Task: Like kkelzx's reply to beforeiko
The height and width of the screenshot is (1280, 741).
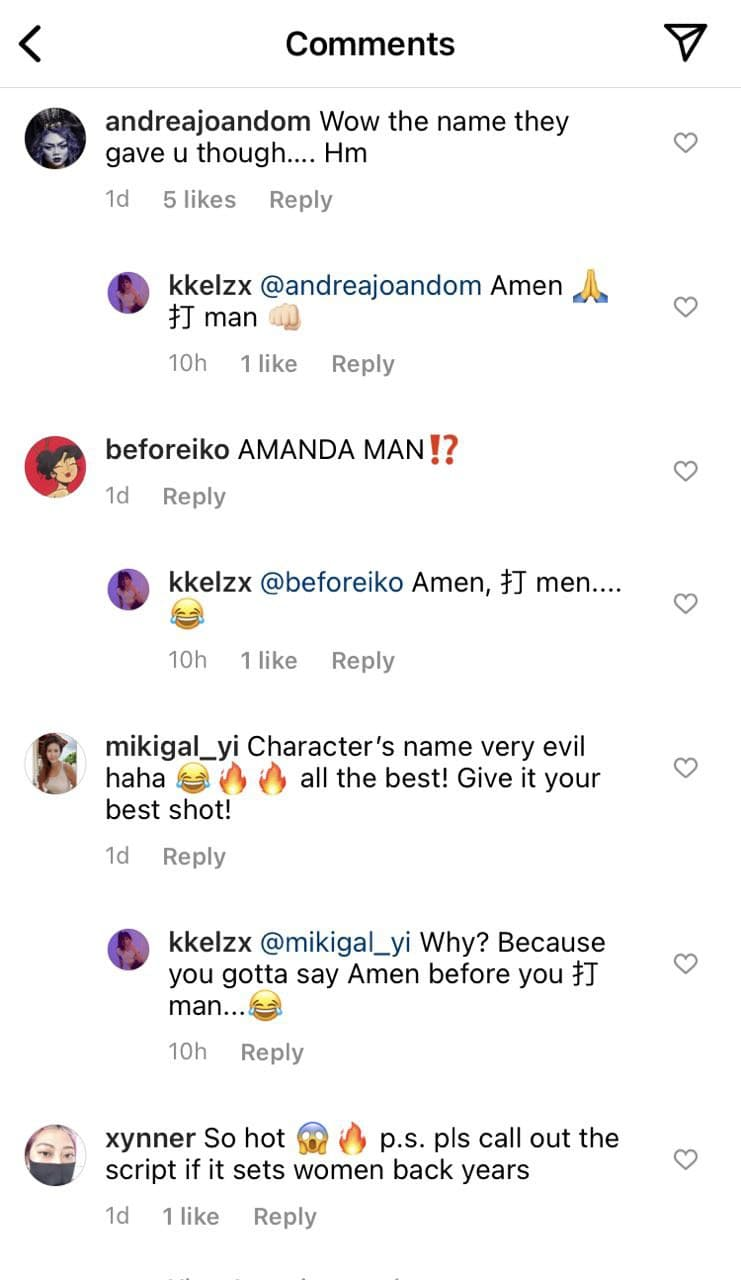Action: click(x=685, y=604)
